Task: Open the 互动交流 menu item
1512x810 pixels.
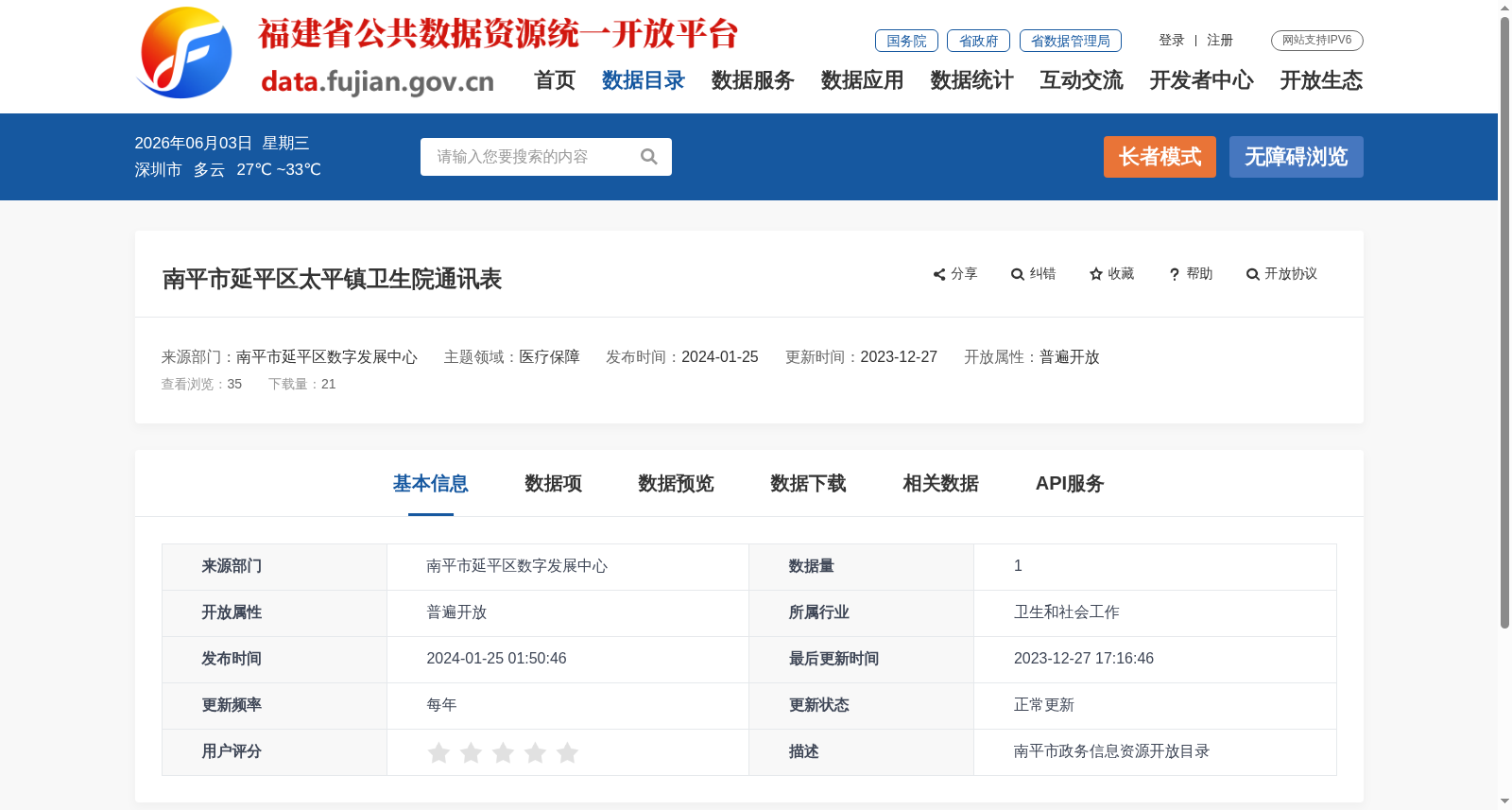Action: click(x=1082, y=80)
